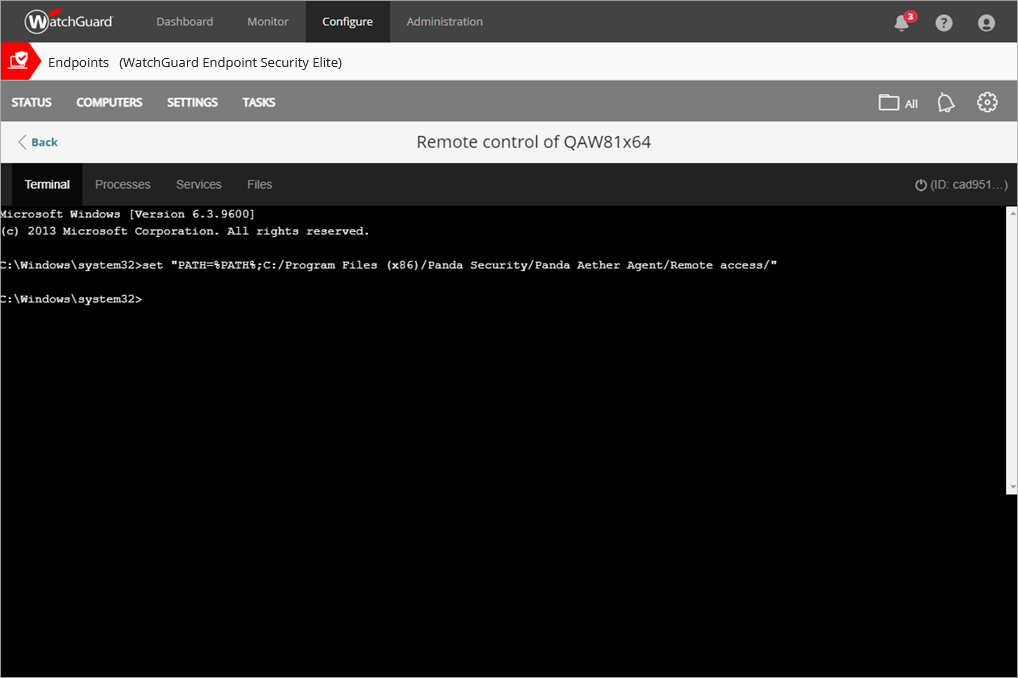Open the web notifications bell in the gray toolbar
This screenshot has height=678, width=1018.
(x=946, y=102)
